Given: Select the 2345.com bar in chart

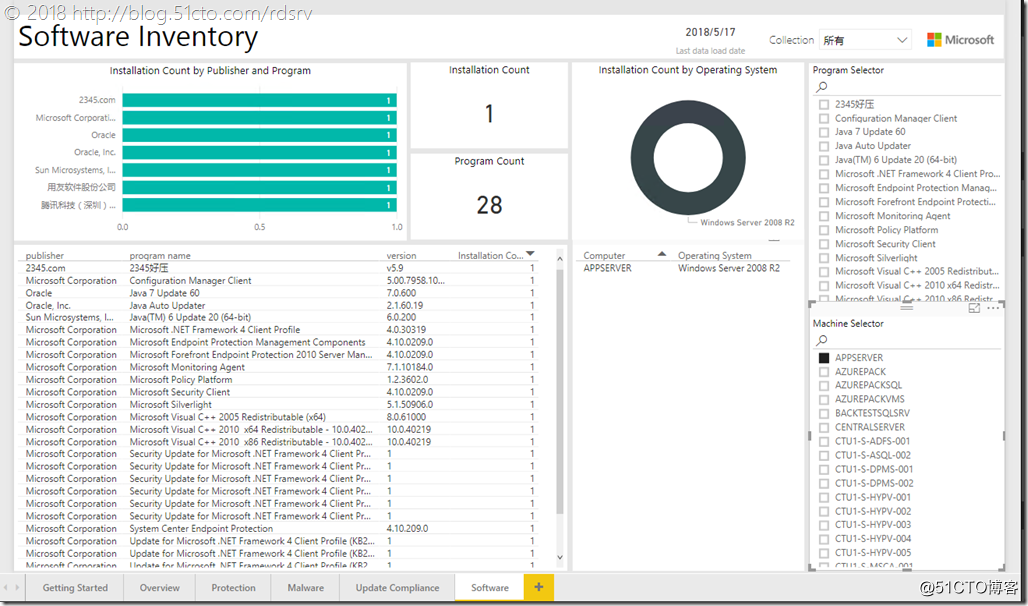Looking at the screenshot, I should [x=260, y=100].
